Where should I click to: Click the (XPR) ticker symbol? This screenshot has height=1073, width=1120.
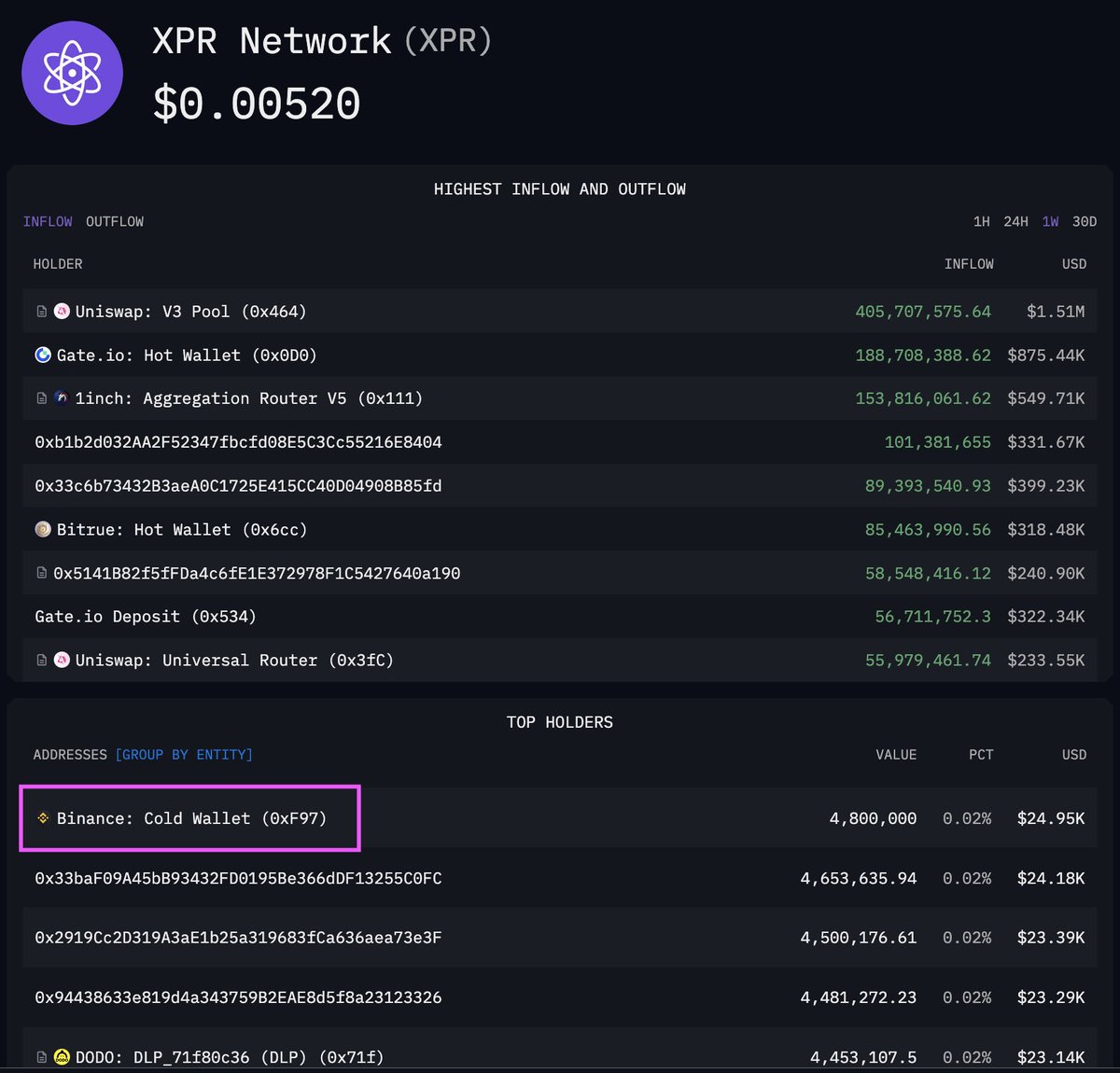coord(448,41)
